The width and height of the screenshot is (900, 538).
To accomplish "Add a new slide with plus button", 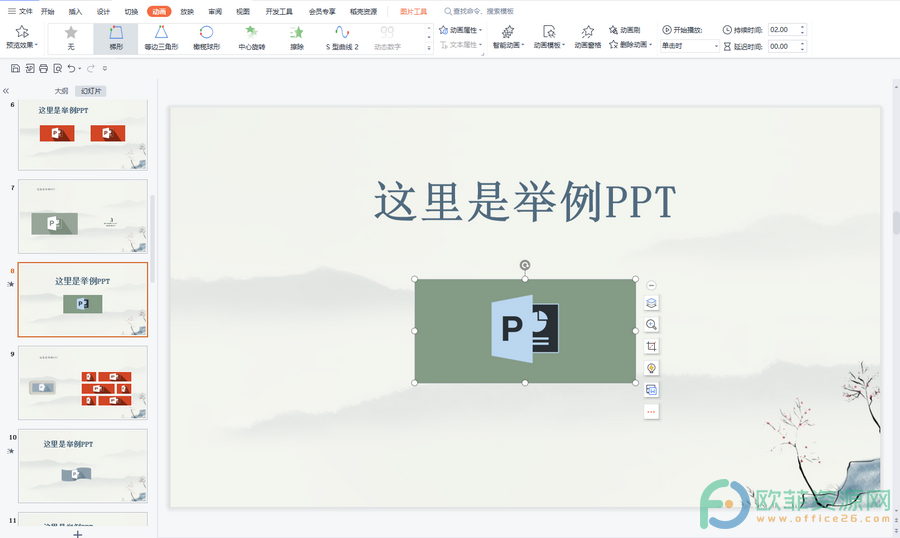I will pos(77,534).
